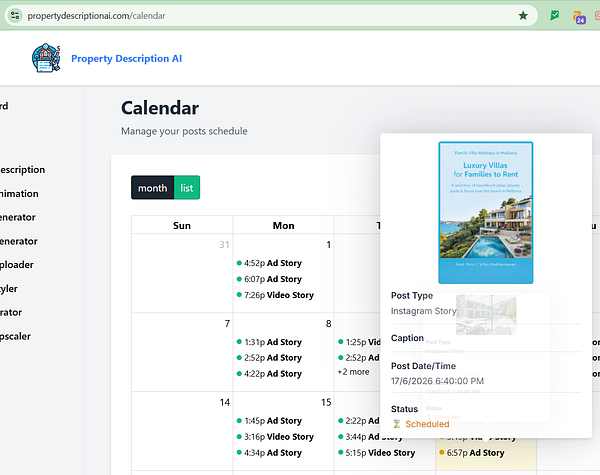Screen dimensions: 600x475
Task: Open the green checkmark browser extension
Action: [x=554, y=16]
